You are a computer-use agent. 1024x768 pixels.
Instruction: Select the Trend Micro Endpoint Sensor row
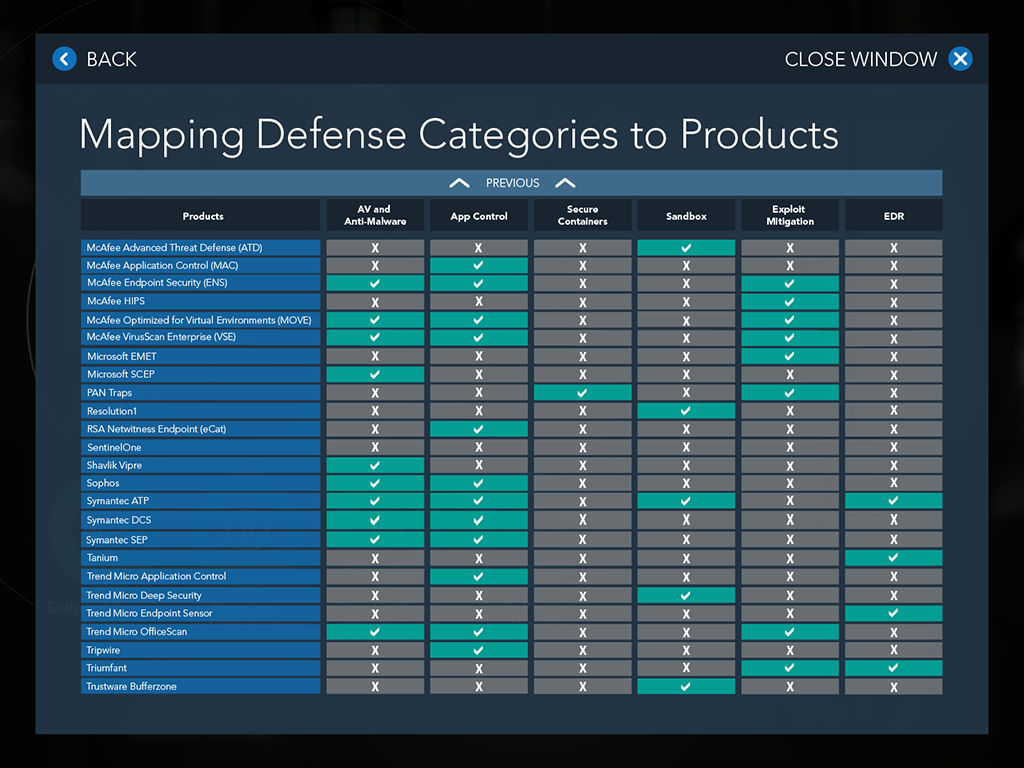[x=200, y=613]
